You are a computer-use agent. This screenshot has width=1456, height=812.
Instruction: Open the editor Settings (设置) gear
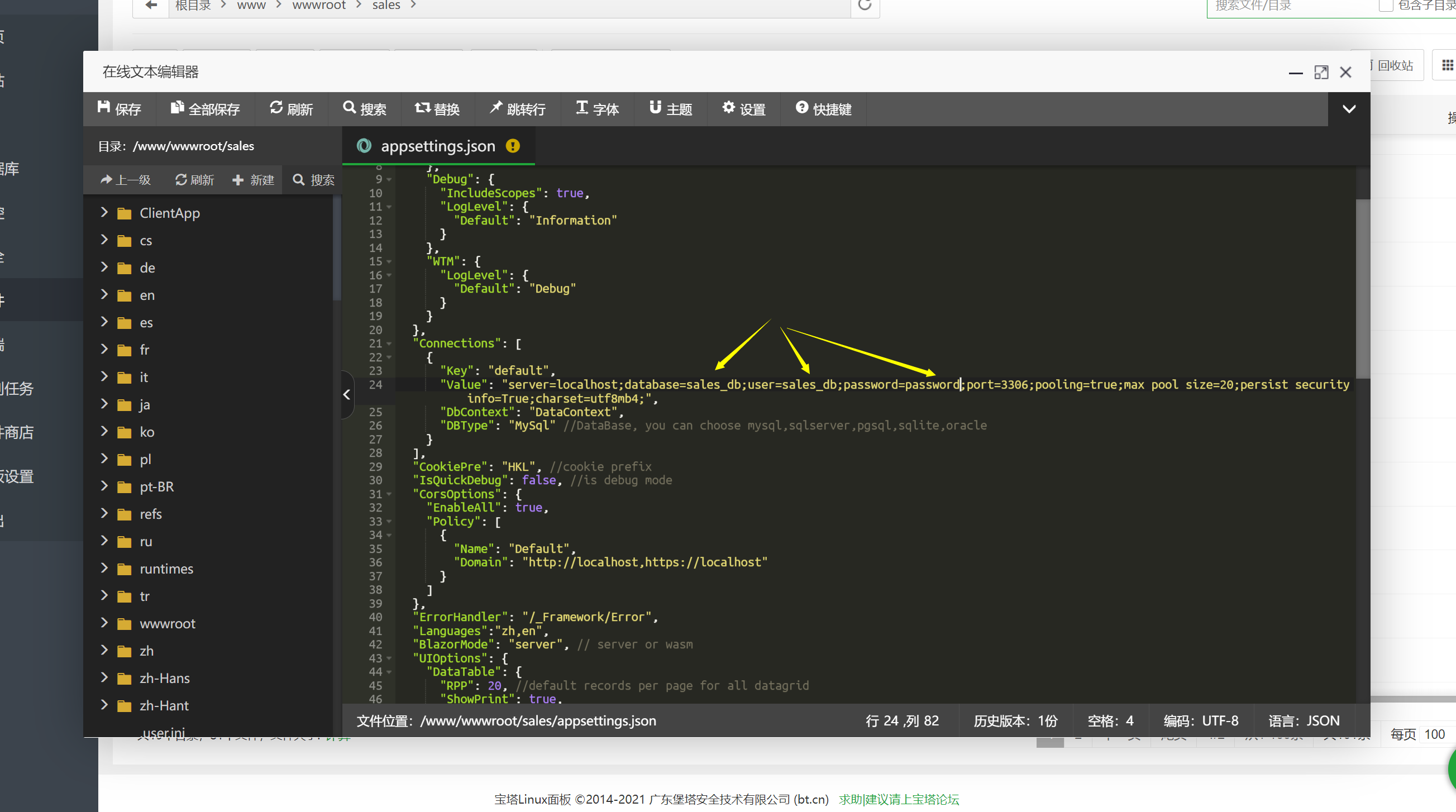coord(729,108)
